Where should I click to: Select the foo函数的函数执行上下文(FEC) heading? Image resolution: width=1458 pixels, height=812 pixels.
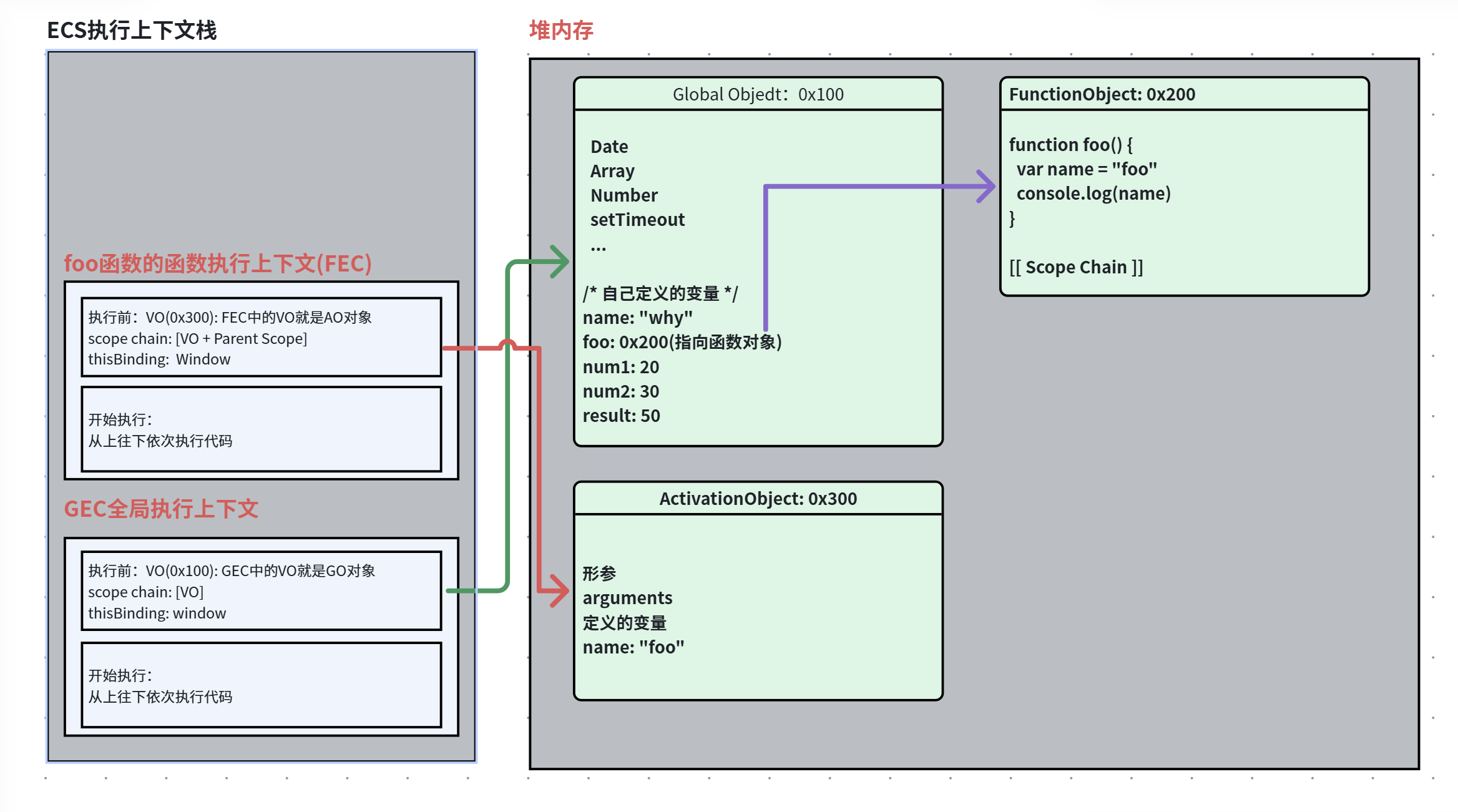click(218, 263)
